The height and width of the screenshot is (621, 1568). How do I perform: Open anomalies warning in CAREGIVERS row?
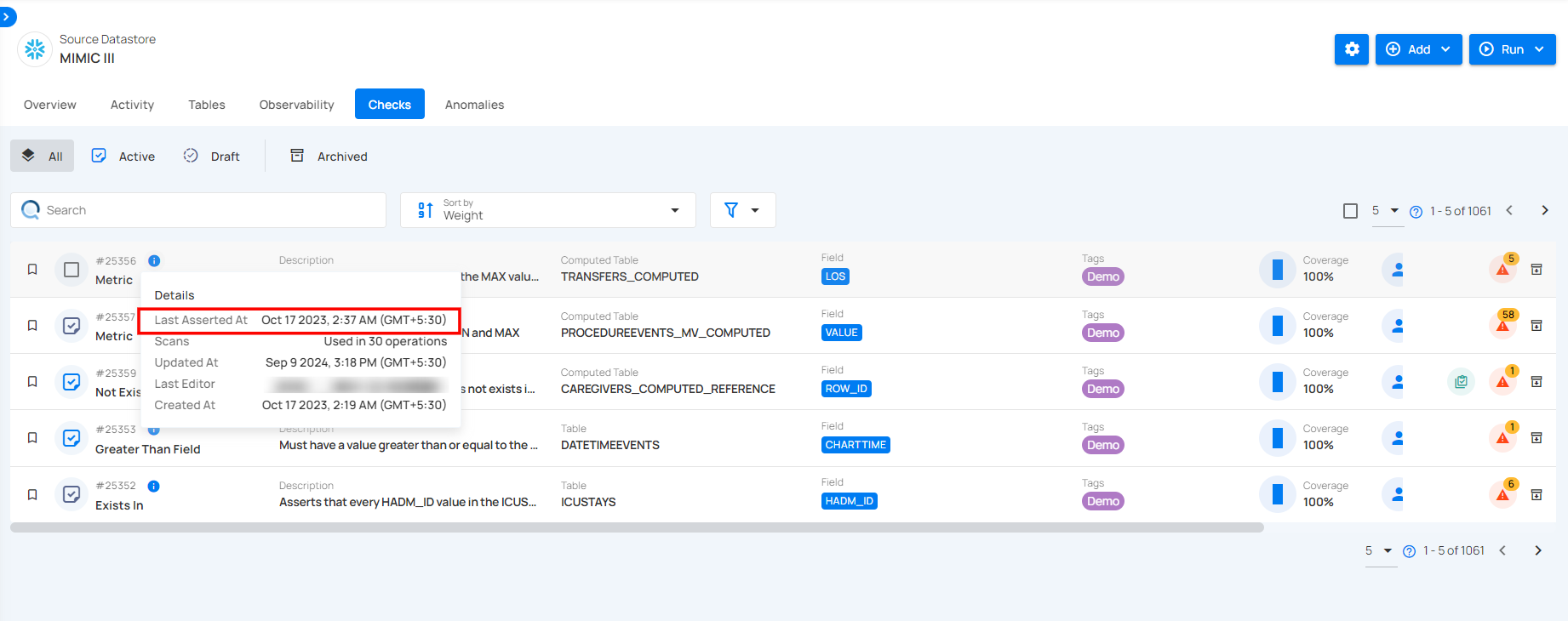[x=1503, y=380]
